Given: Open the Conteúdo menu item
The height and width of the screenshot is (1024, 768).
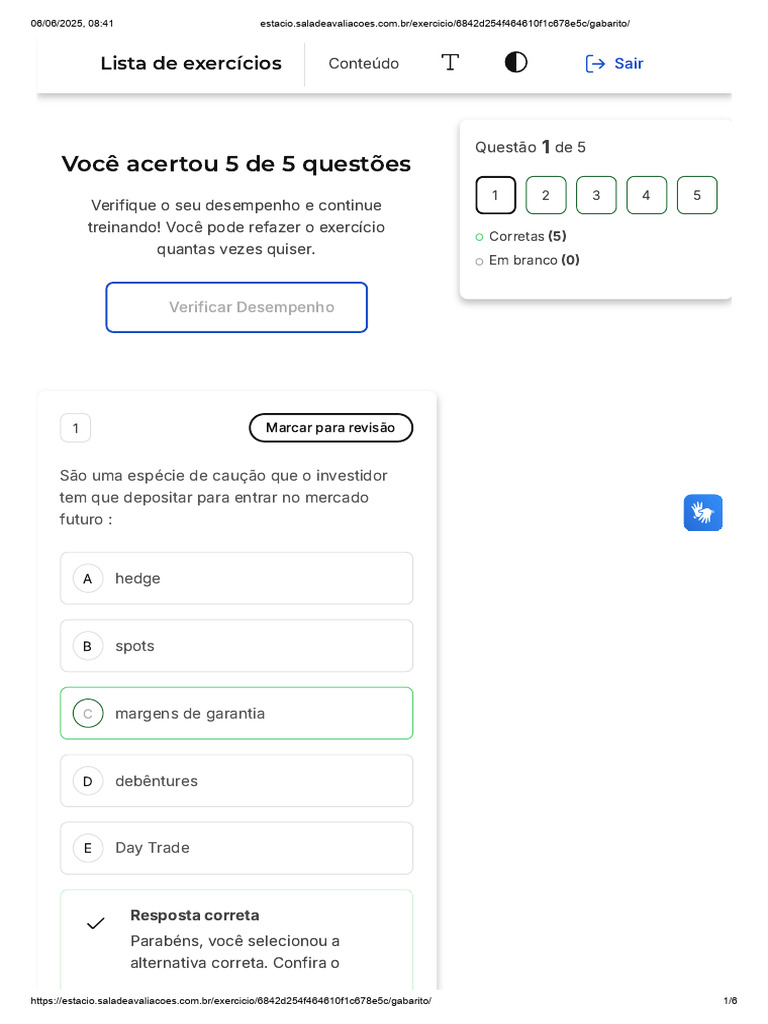Looking at the screenshot, I should coord(364,64).
